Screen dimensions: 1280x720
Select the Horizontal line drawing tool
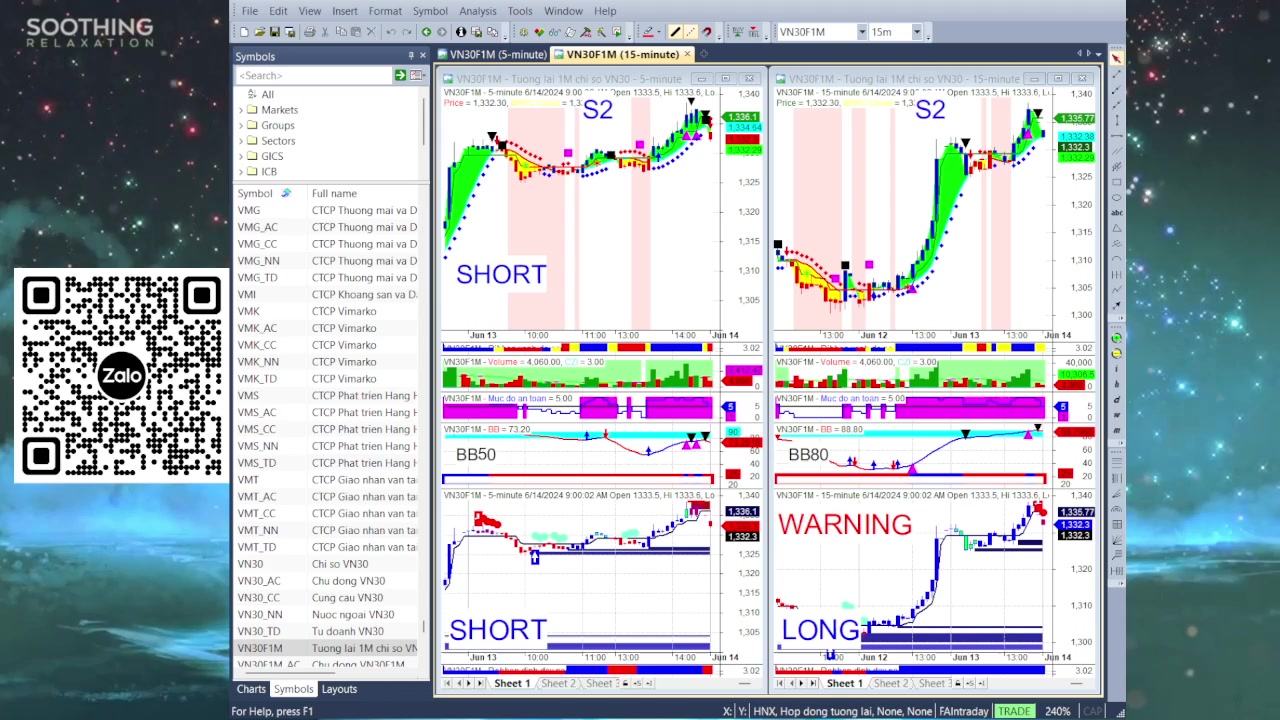coord(1116,136)
